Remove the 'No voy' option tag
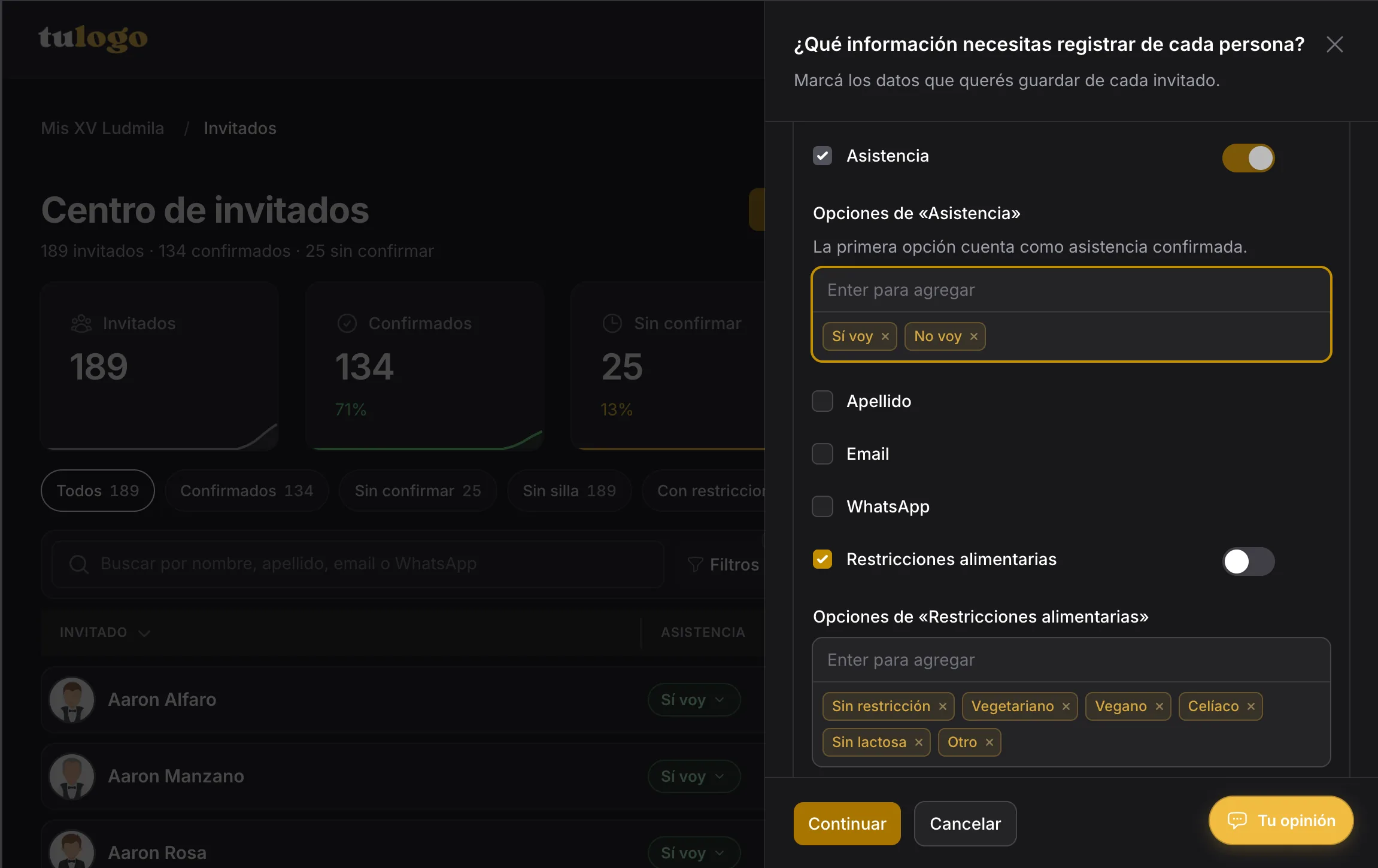The height and width of the screenshot is (868, 1378). tap(974, 336)
